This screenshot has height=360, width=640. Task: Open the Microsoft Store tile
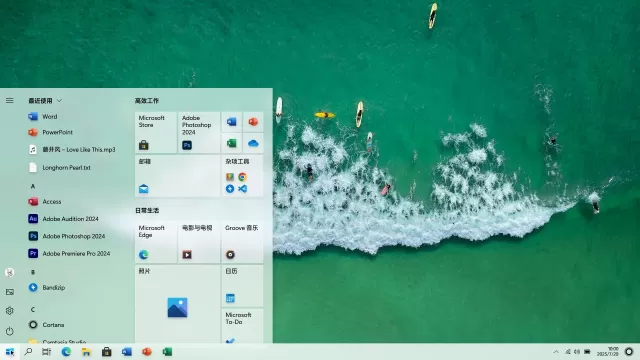(x=156, y=133)
